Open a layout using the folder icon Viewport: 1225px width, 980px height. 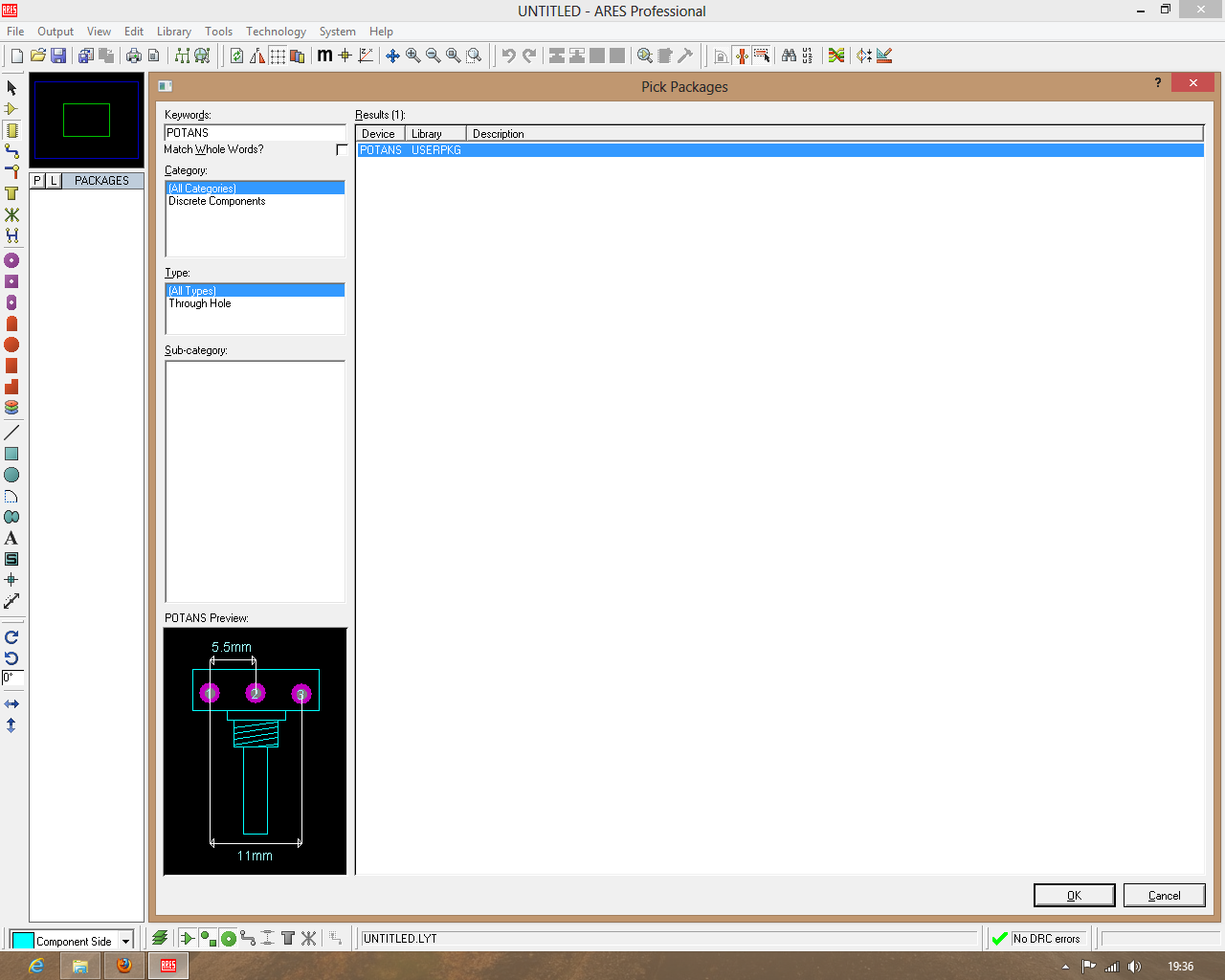38,56
